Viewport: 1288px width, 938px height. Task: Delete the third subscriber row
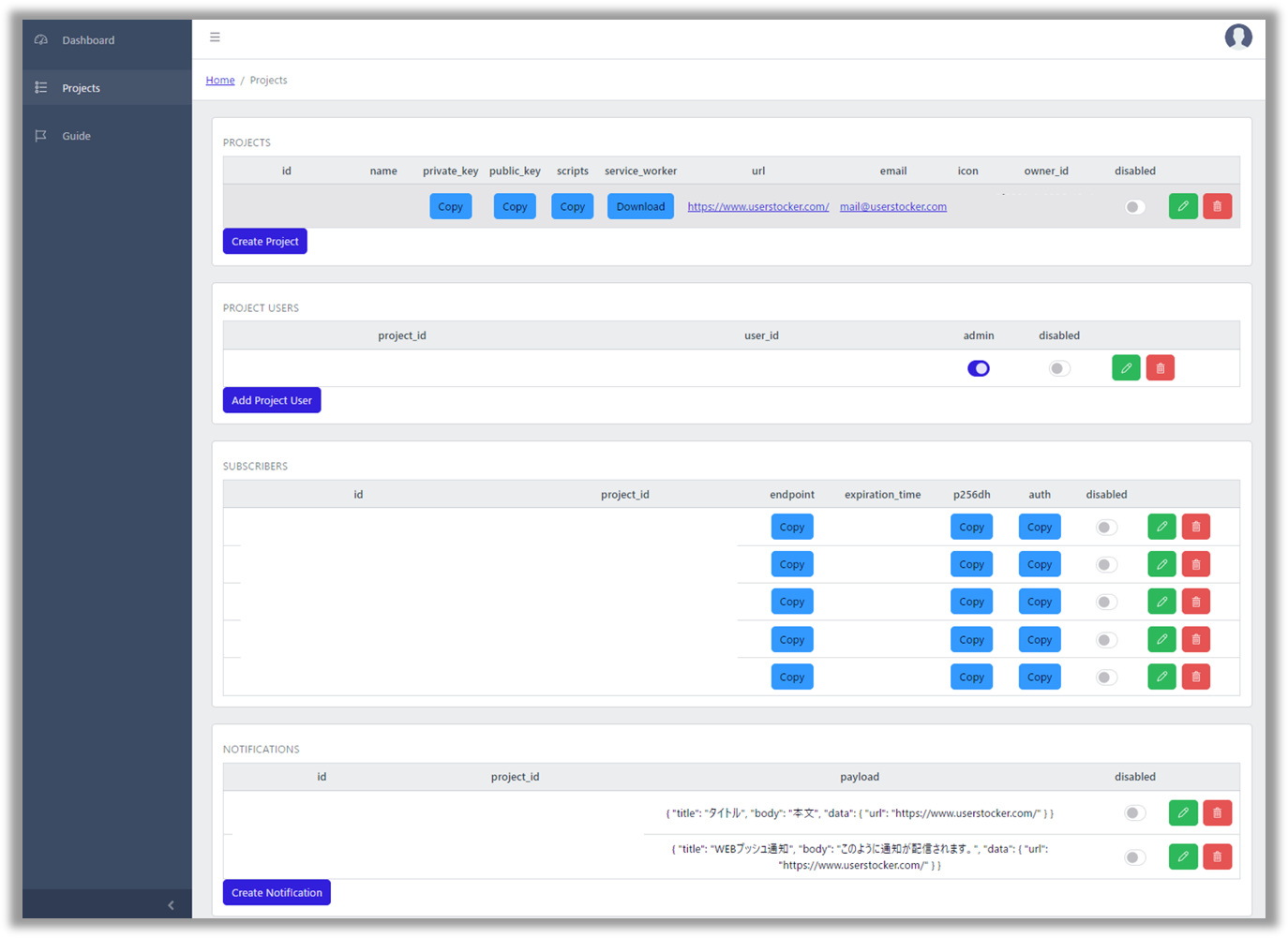point(1195,602)
